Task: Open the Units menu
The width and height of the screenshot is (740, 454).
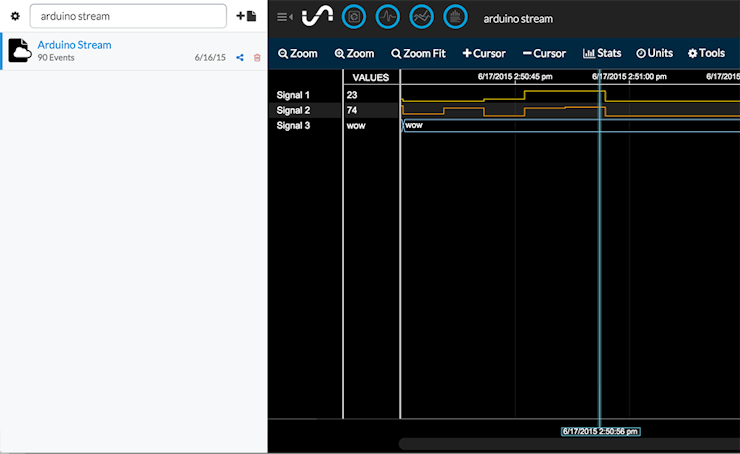Action: coord(655,53)
